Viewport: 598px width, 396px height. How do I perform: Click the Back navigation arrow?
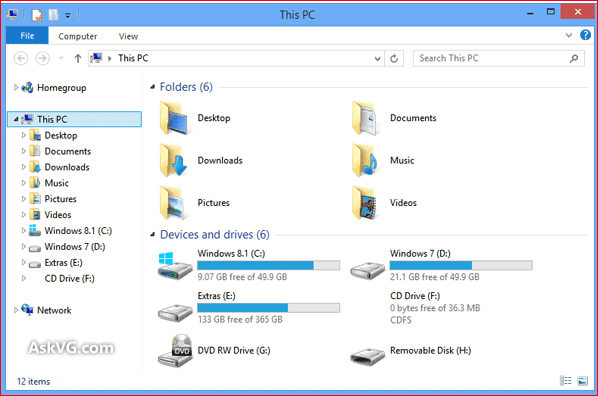pos(21,58)
